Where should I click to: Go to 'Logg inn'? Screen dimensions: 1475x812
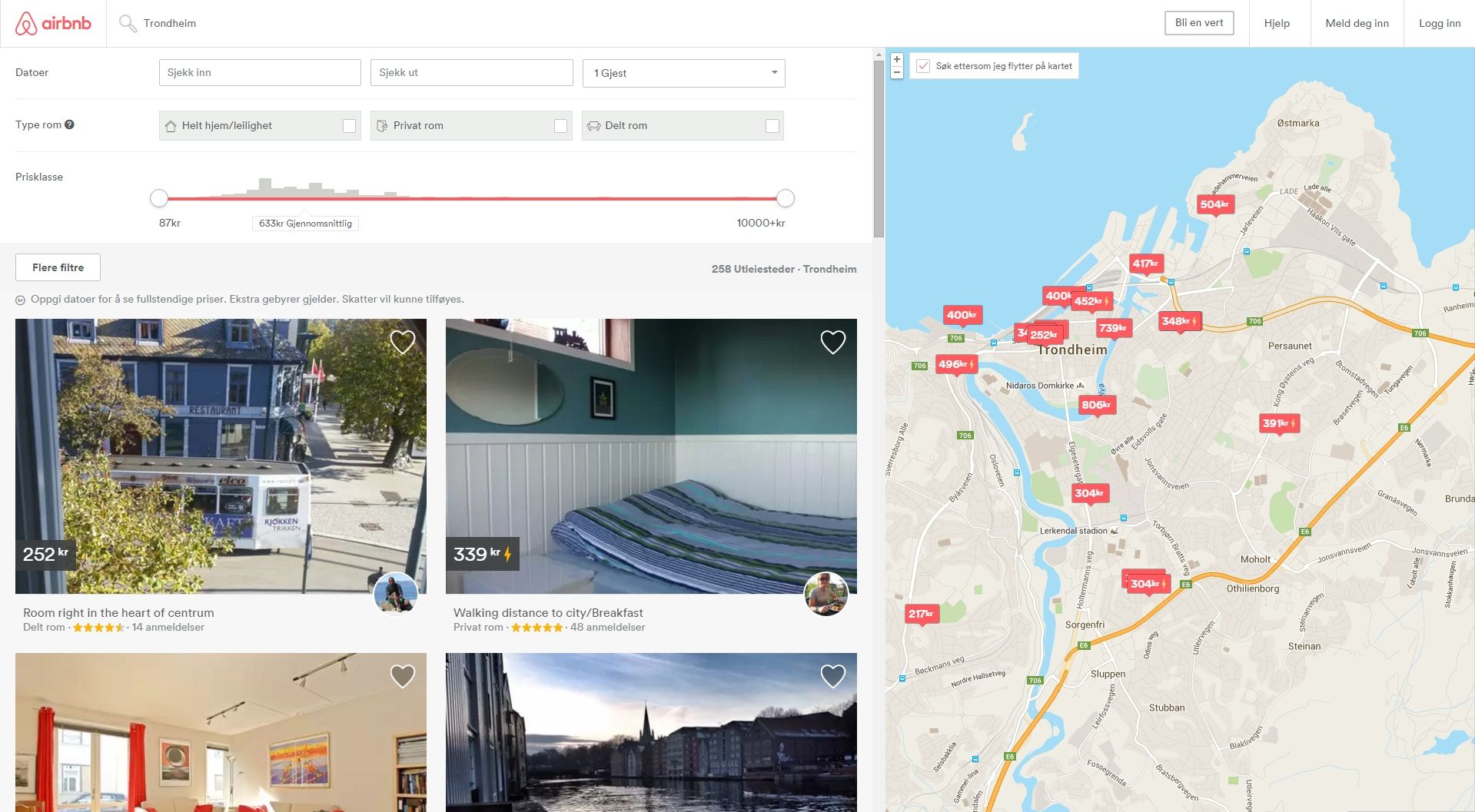[x=1439, y=23]
